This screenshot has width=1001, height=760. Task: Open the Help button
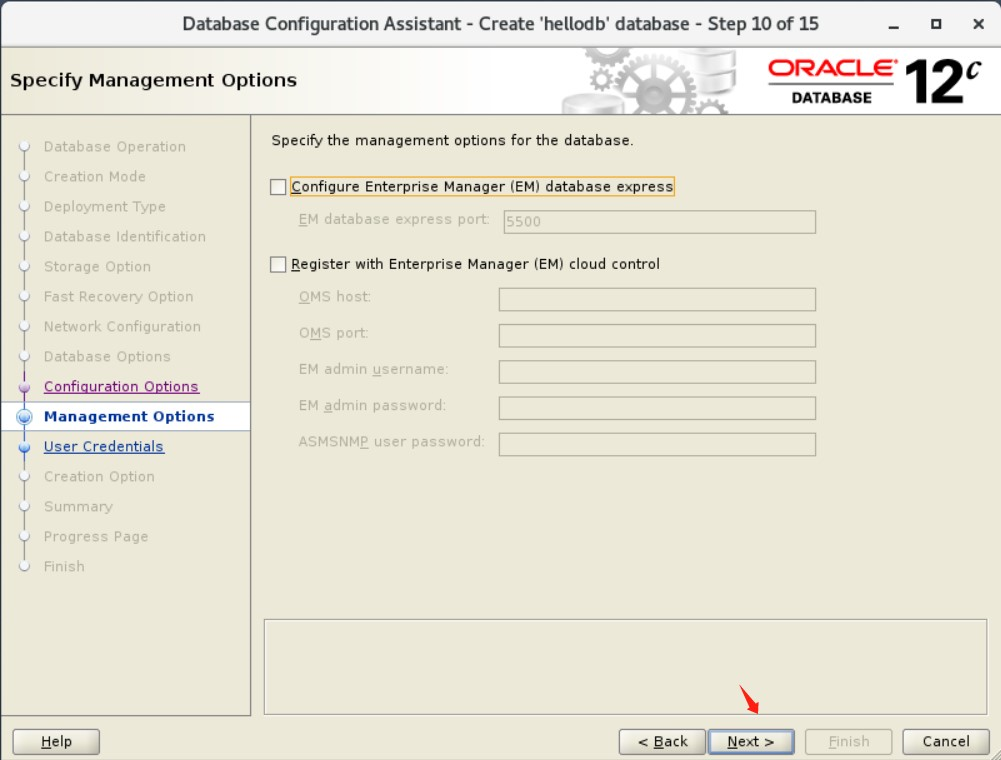tap(56, 741)
